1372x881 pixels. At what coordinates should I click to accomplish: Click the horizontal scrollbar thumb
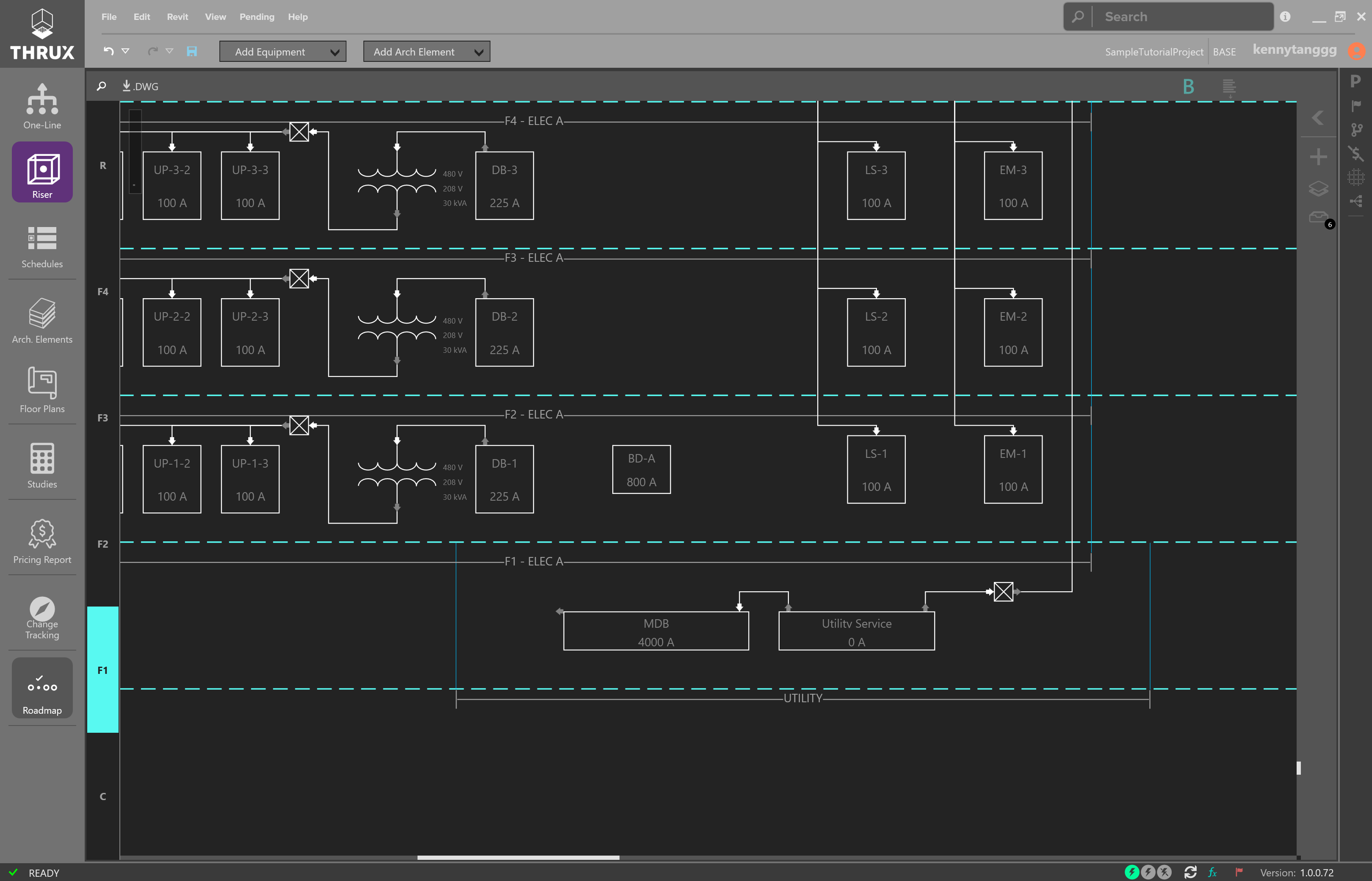pyautogui.click(x=518, y=858)
